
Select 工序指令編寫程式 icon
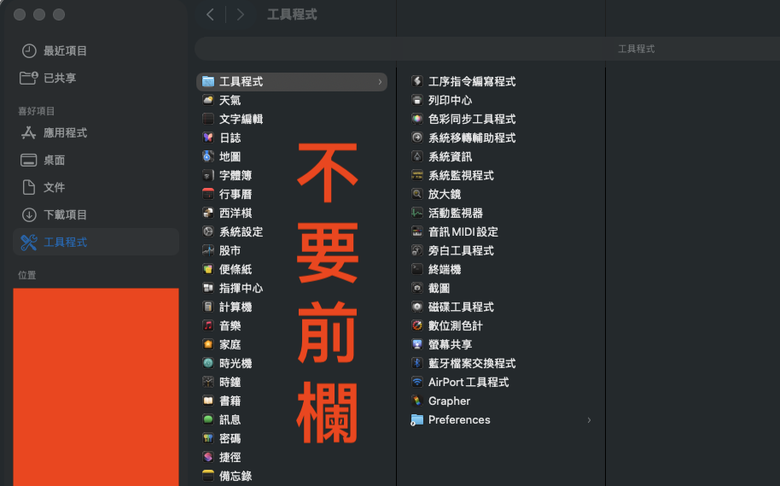[x=417, y=82]
